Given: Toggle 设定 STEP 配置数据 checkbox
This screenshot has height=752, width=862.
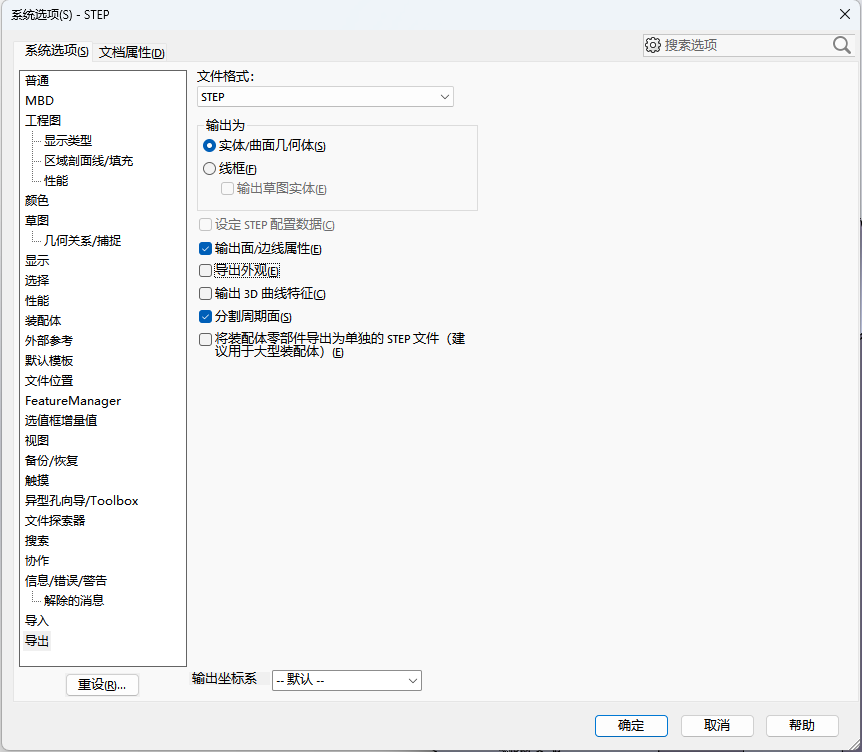Looking at the screenshot, I should coord(205,224).
